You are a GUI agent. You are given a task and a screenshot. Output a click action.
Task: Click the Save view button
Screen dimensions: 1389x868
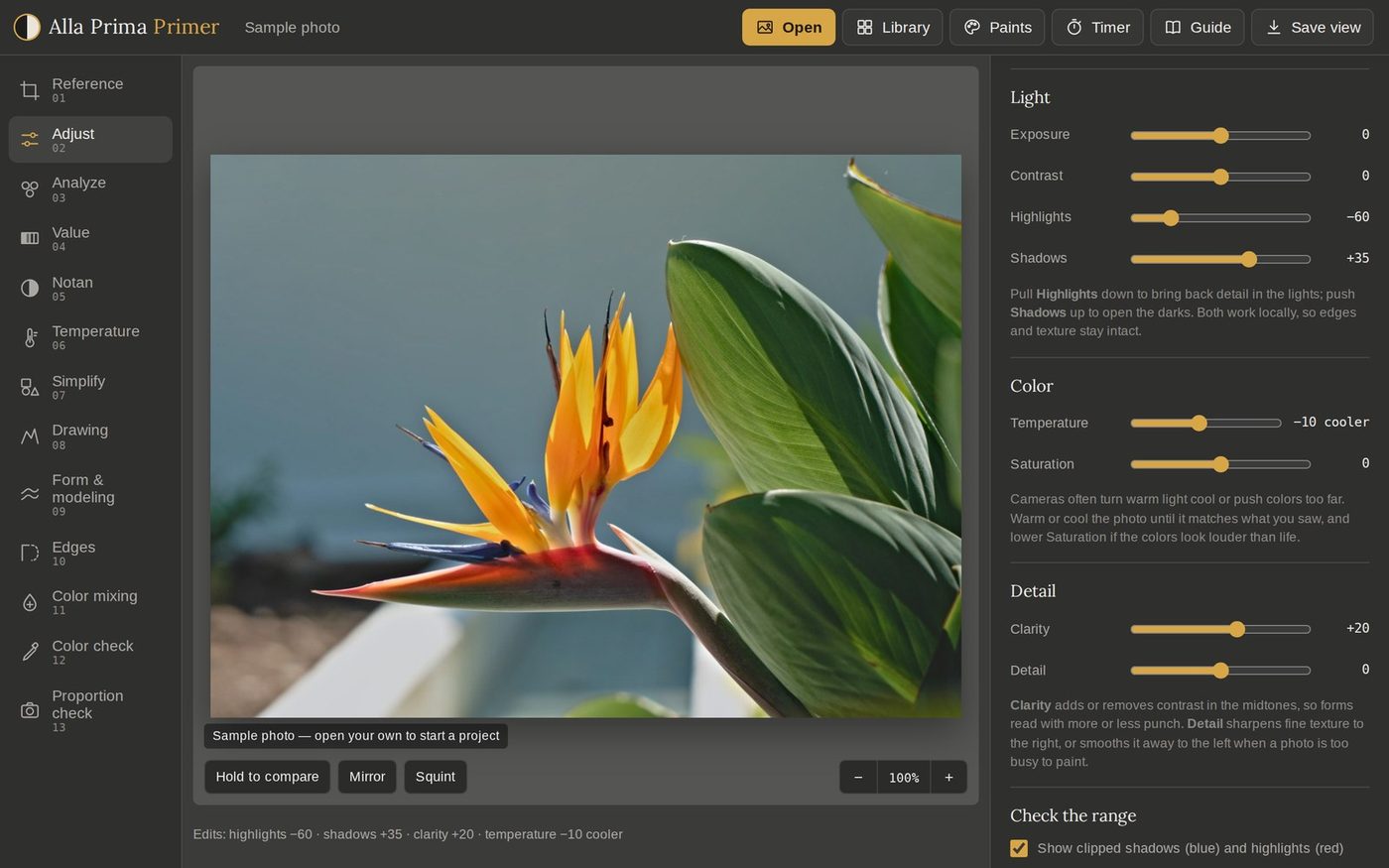(1312, 28)
